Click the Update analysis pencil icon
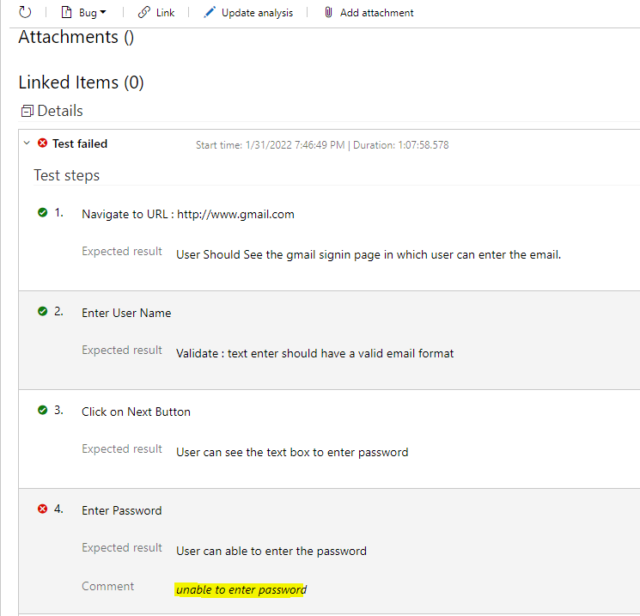 [x=209, y=12]
